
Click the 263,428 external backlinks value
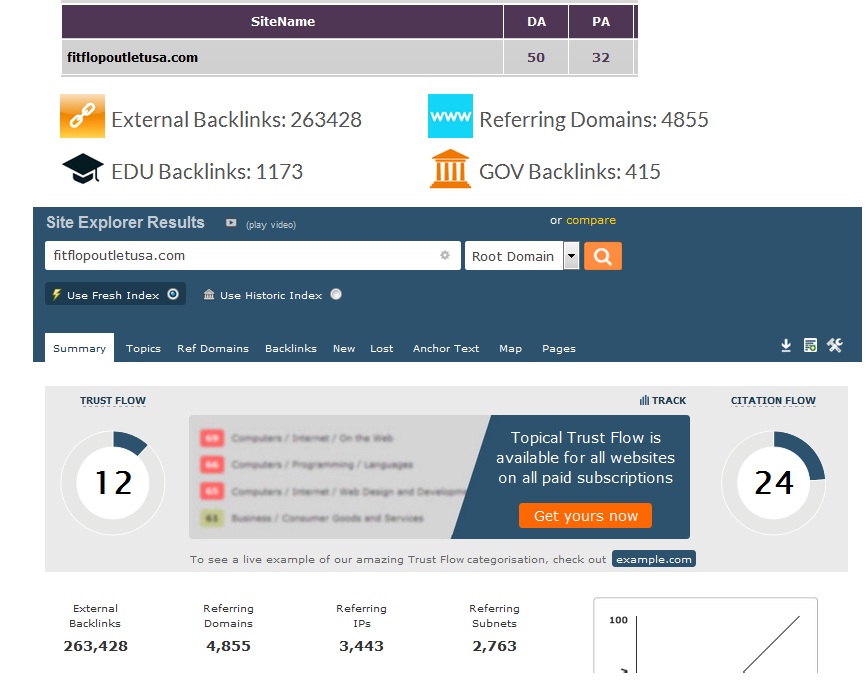(x=96, y=646)
